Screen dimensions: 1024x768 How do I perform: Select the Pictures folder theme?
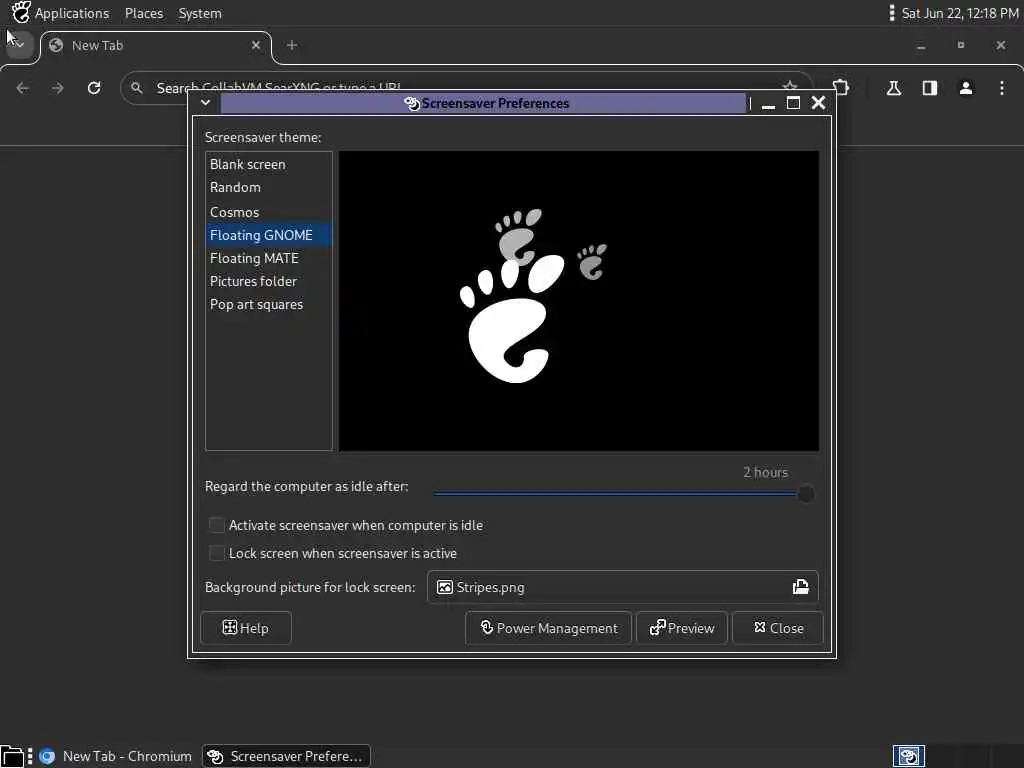coord(268,281)
